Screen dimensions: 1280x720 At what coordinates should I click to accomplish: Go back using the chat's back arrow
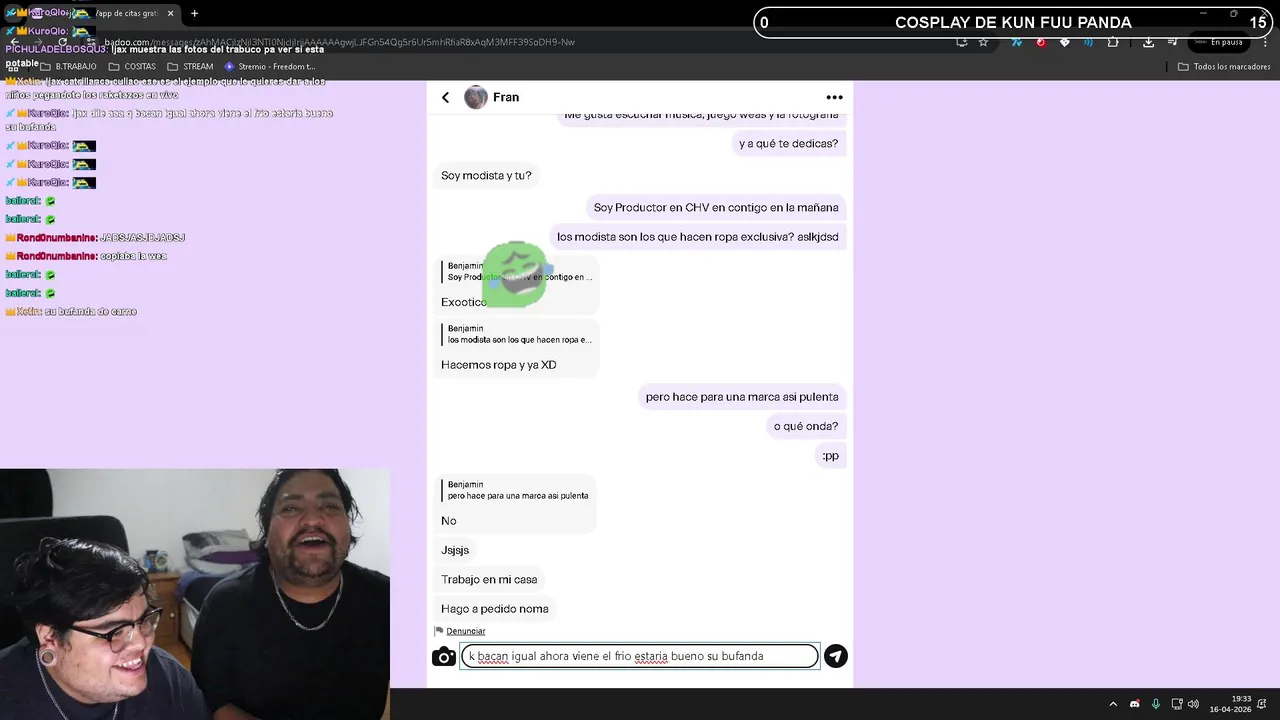pos(445,97)
